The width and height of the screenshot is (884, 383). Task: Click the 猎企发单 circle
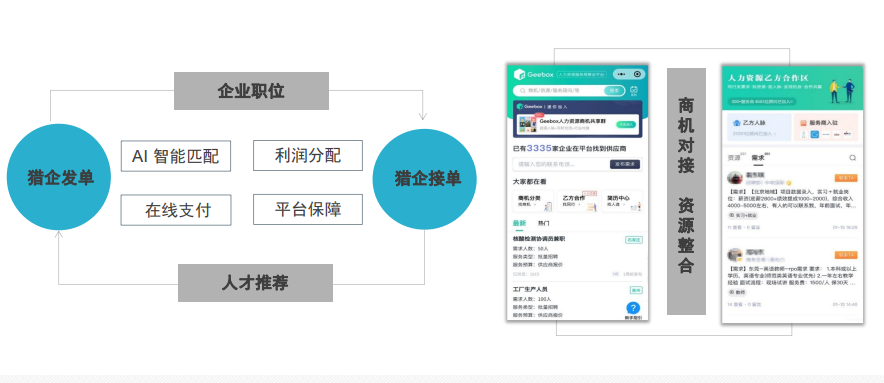click(x=59, y=177)
